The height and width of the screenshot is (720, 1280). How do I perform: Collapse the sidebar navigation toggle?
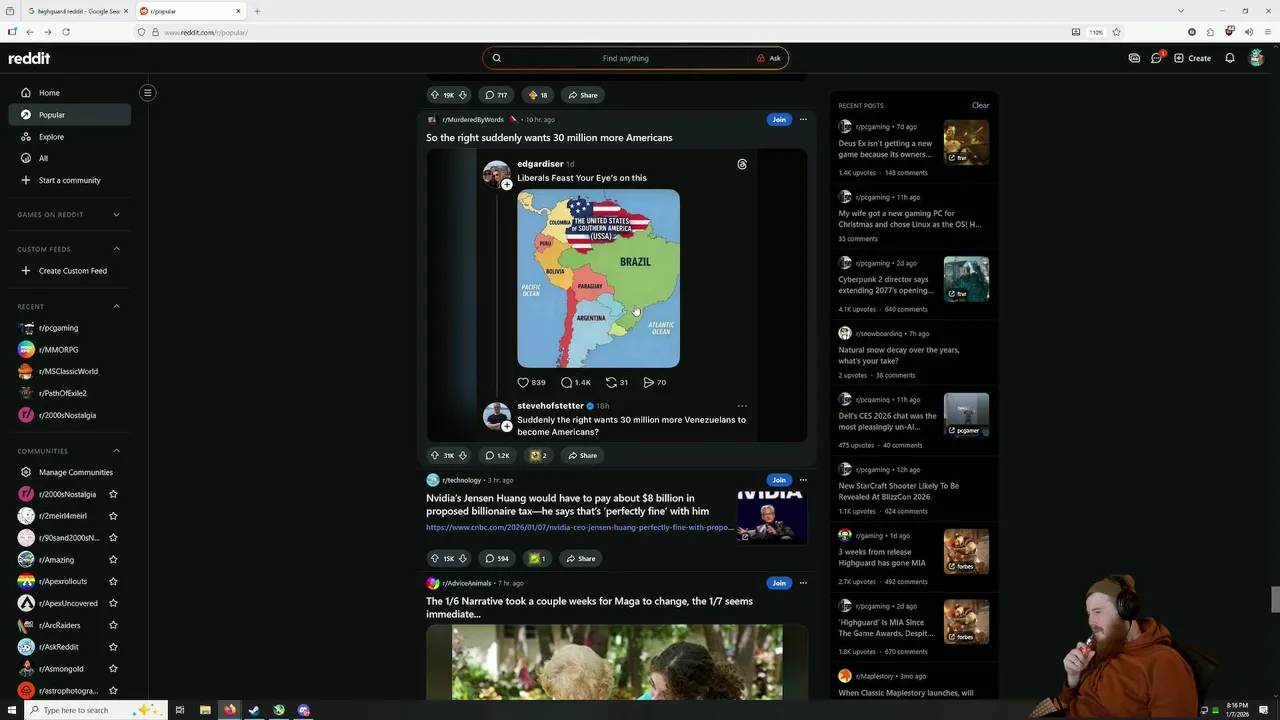coord(147,93)
